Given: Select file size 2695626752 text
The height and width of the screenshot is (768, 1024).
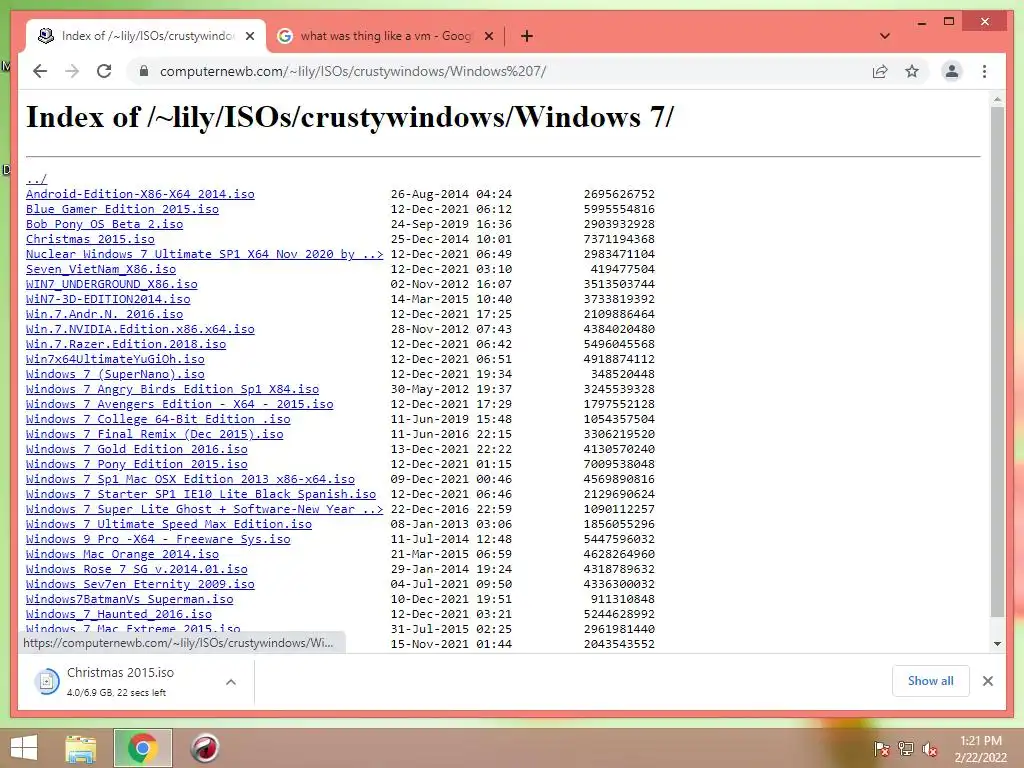Looking at the screenshot, I should tap(619, 194).
